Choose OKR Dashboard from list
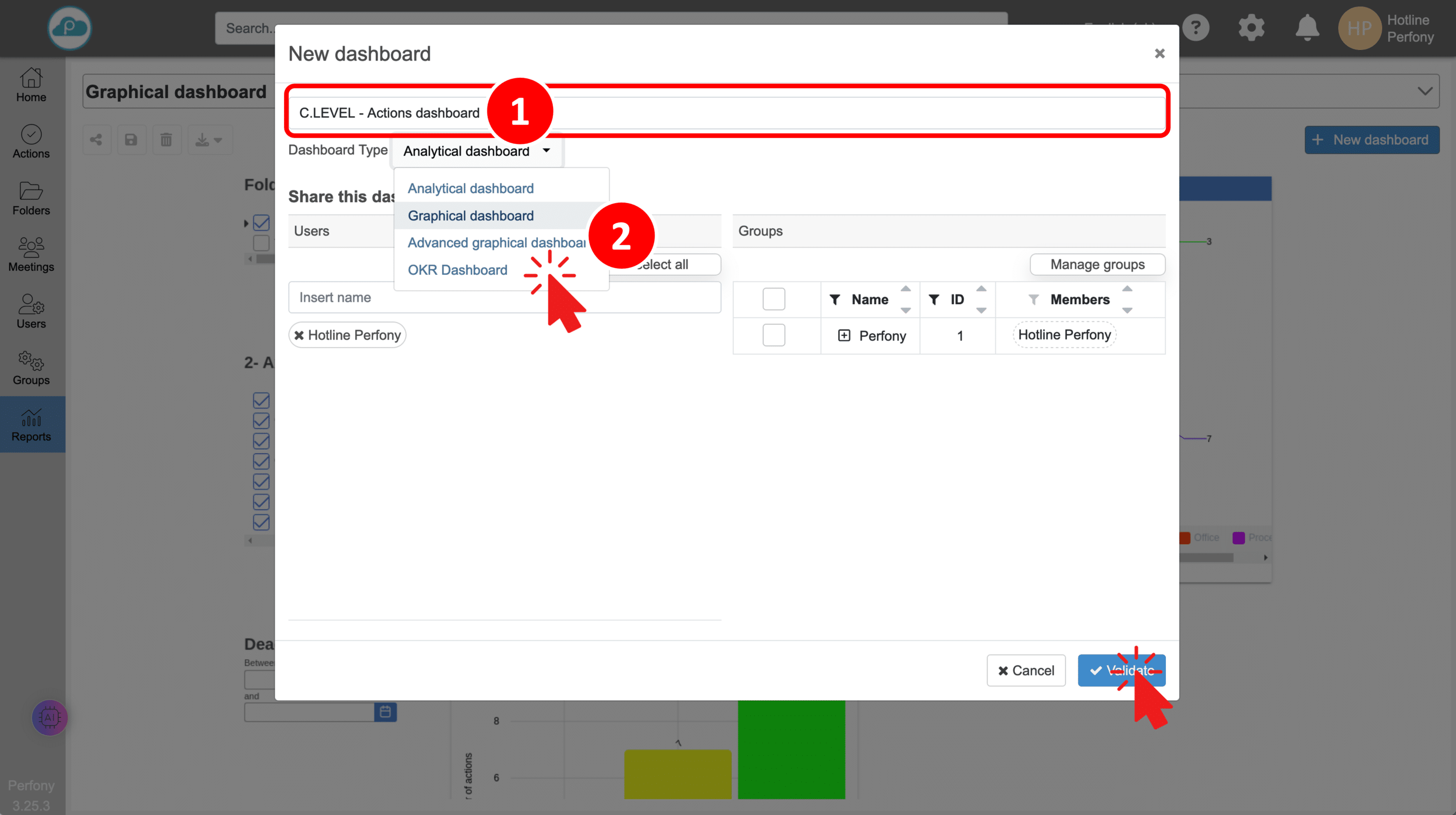This screenshot has width=1456, height=815. [457, 270]
